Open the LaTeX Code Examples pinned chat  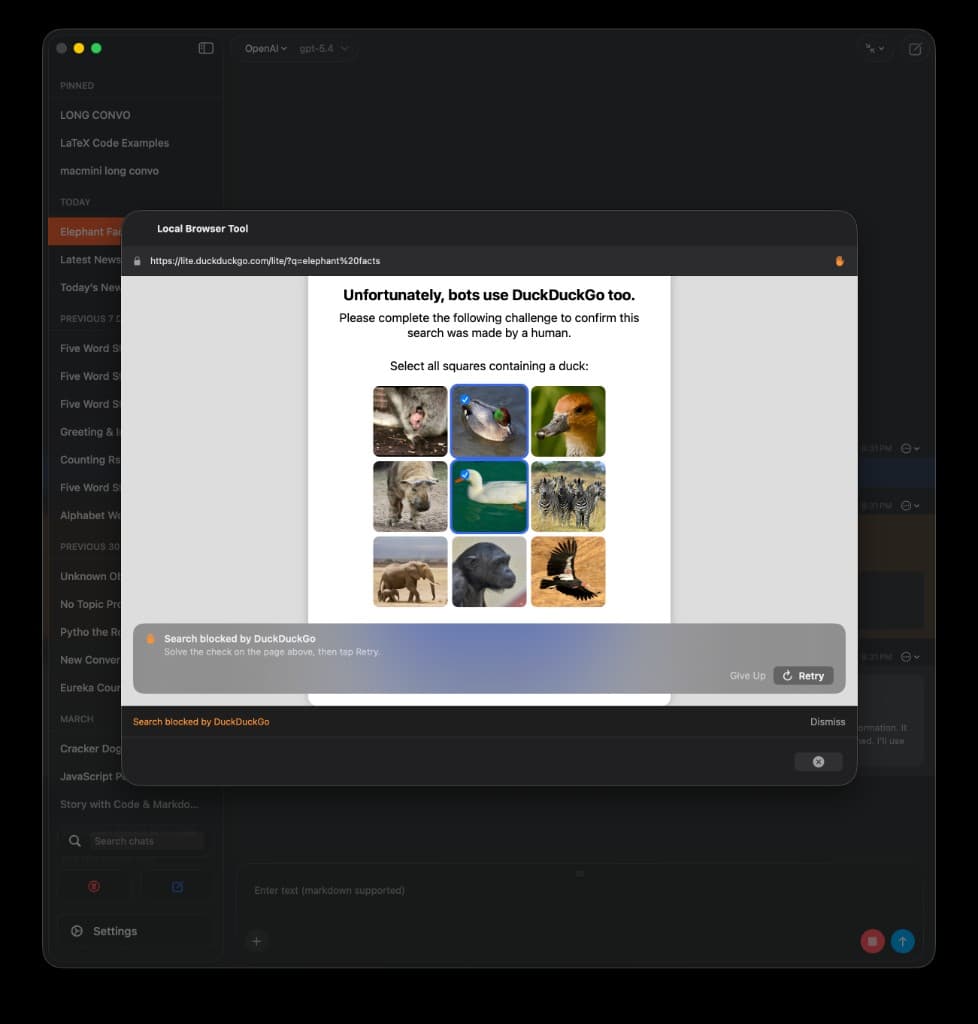pos(114,143)
